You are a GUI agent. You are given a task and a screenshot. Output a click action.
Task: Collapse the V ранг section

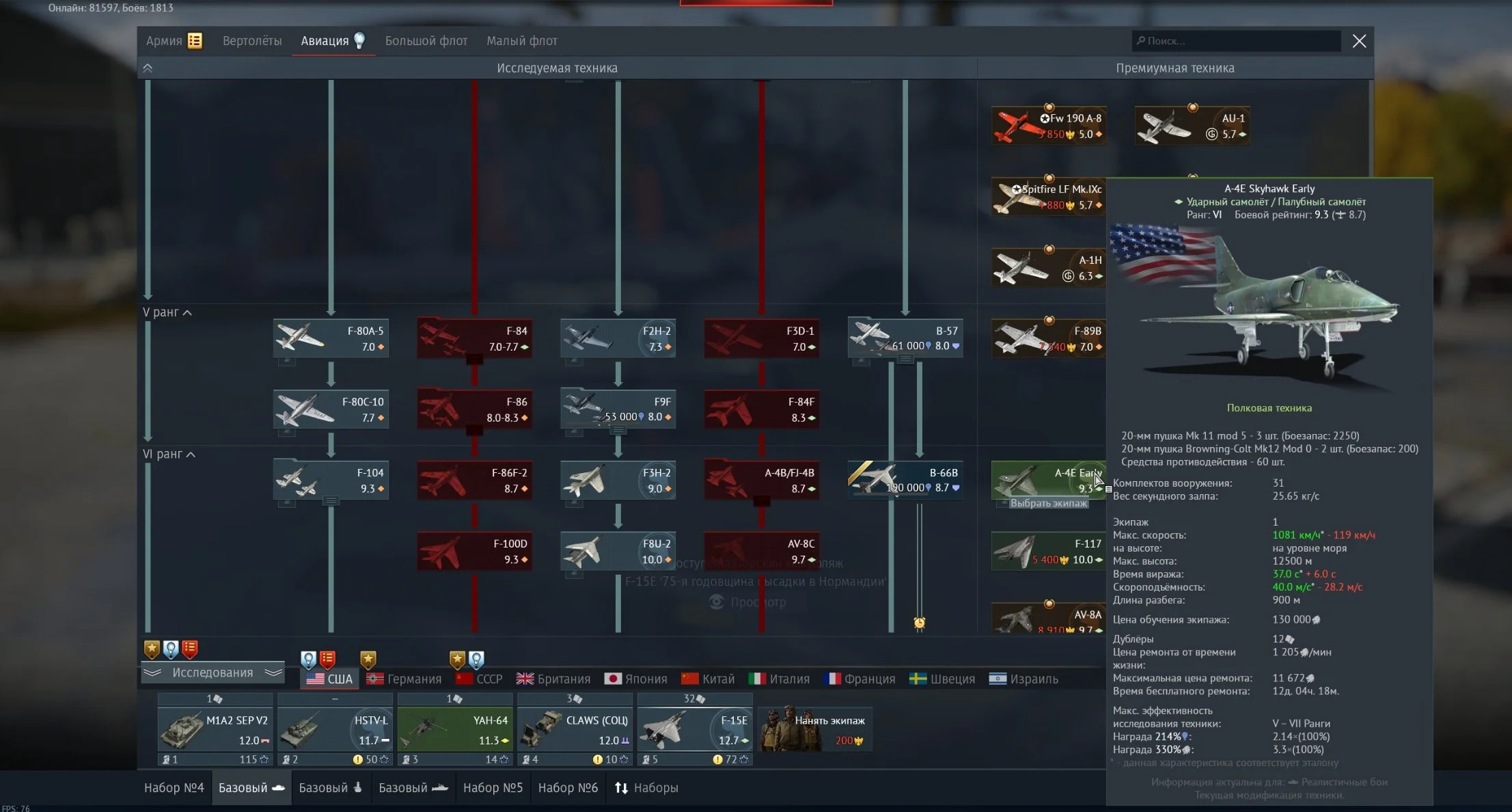click(x=187, y=312)
